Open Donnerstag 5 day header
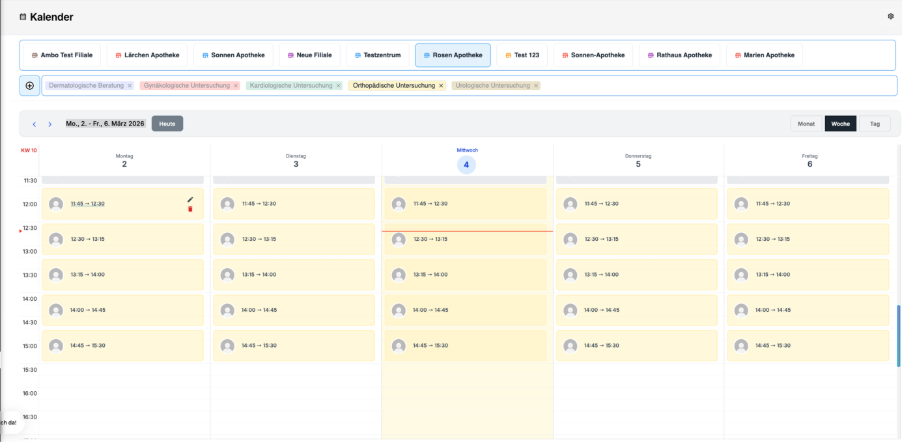 638,161
